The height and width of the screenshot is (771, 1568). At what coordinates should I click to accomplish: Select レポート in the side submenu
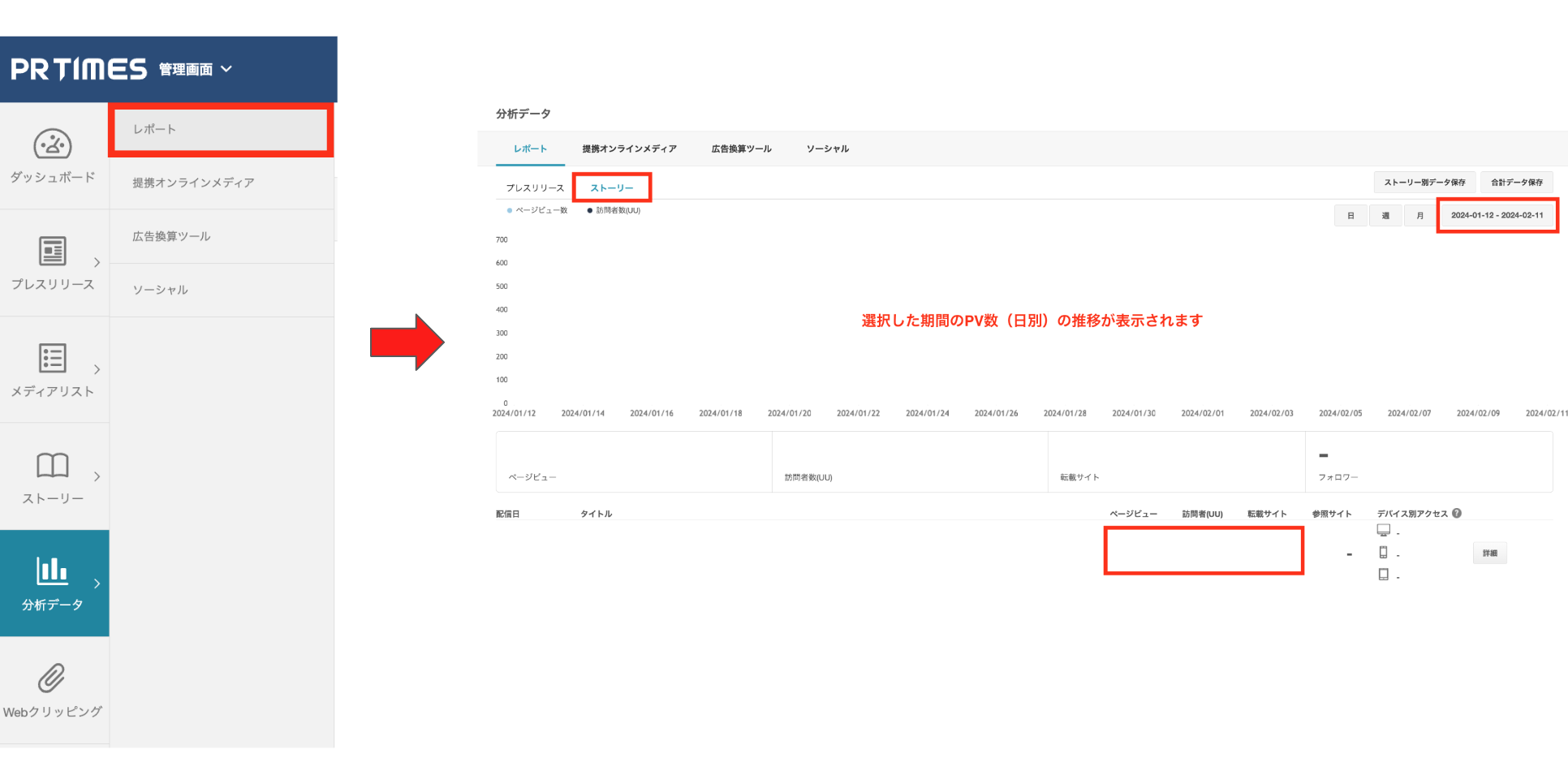[221, 130]
